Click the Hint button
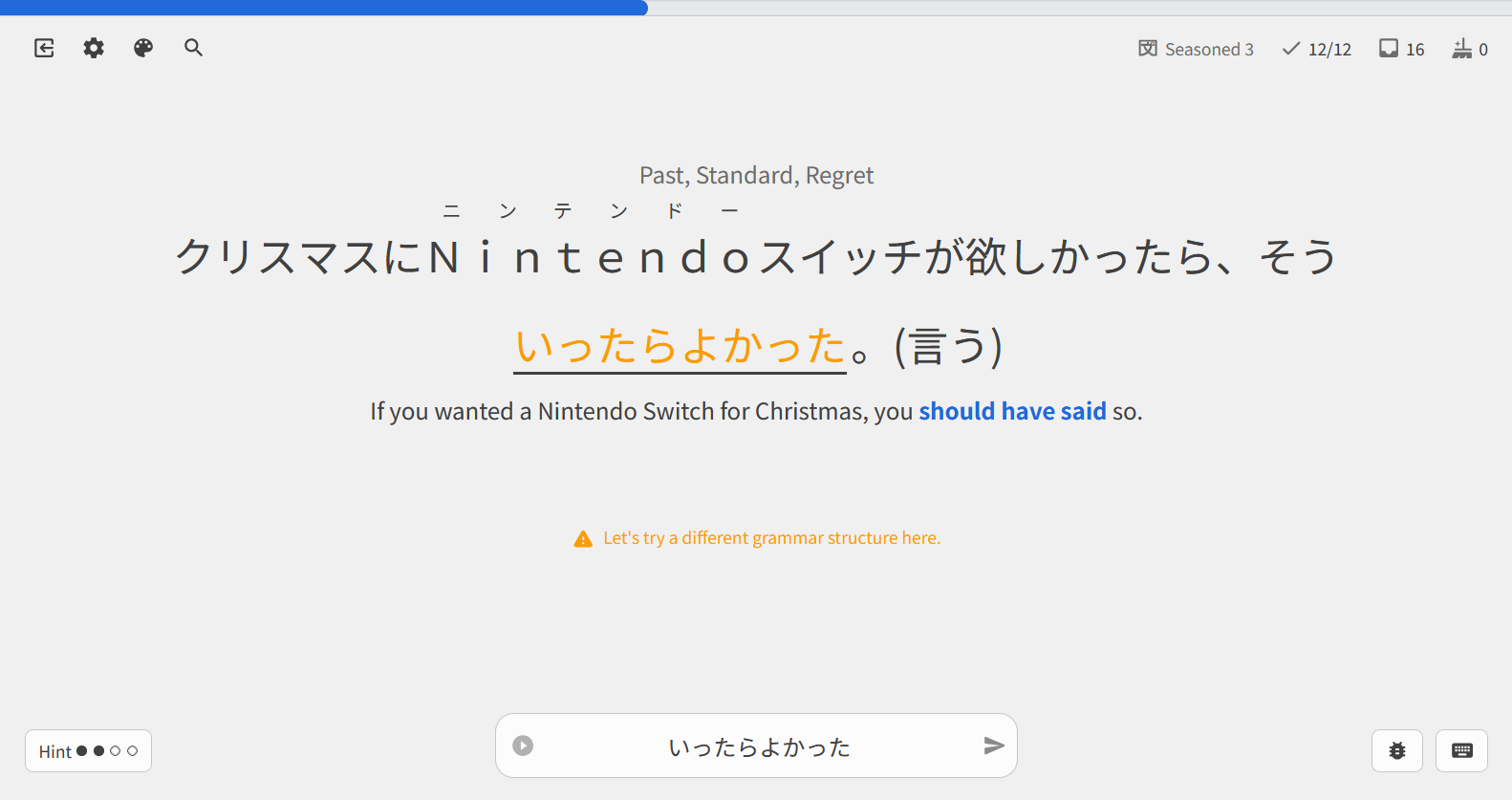The image size is (1512, 800). (88, 751)
